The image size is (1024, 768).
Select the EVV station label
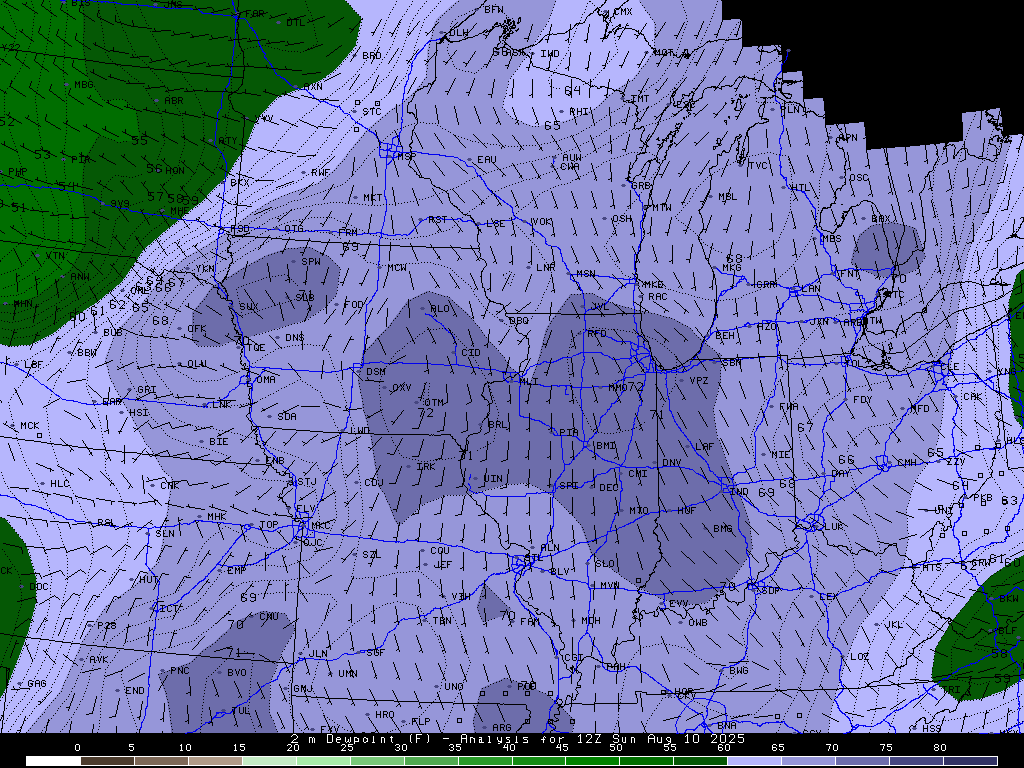point(679,603)
